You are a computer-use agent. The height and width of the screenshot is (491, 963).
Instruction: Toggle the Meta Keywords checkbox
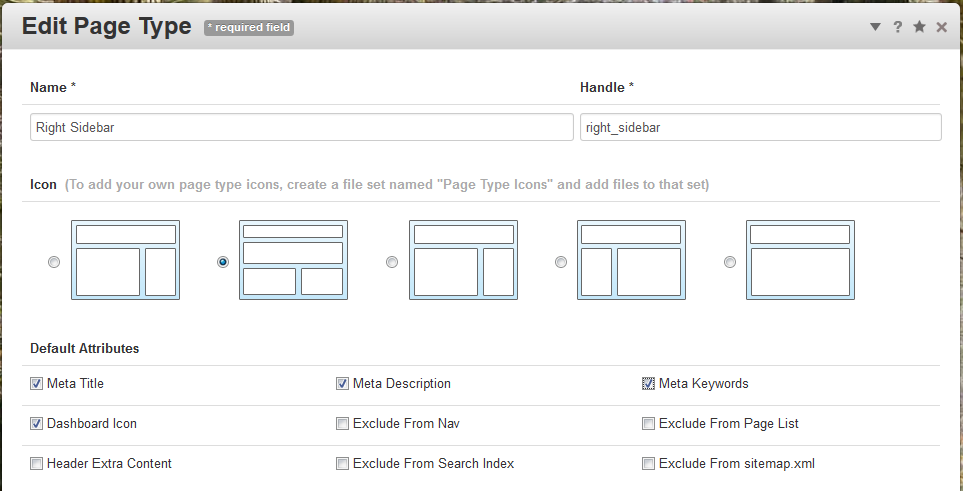[x=649, y=383]
